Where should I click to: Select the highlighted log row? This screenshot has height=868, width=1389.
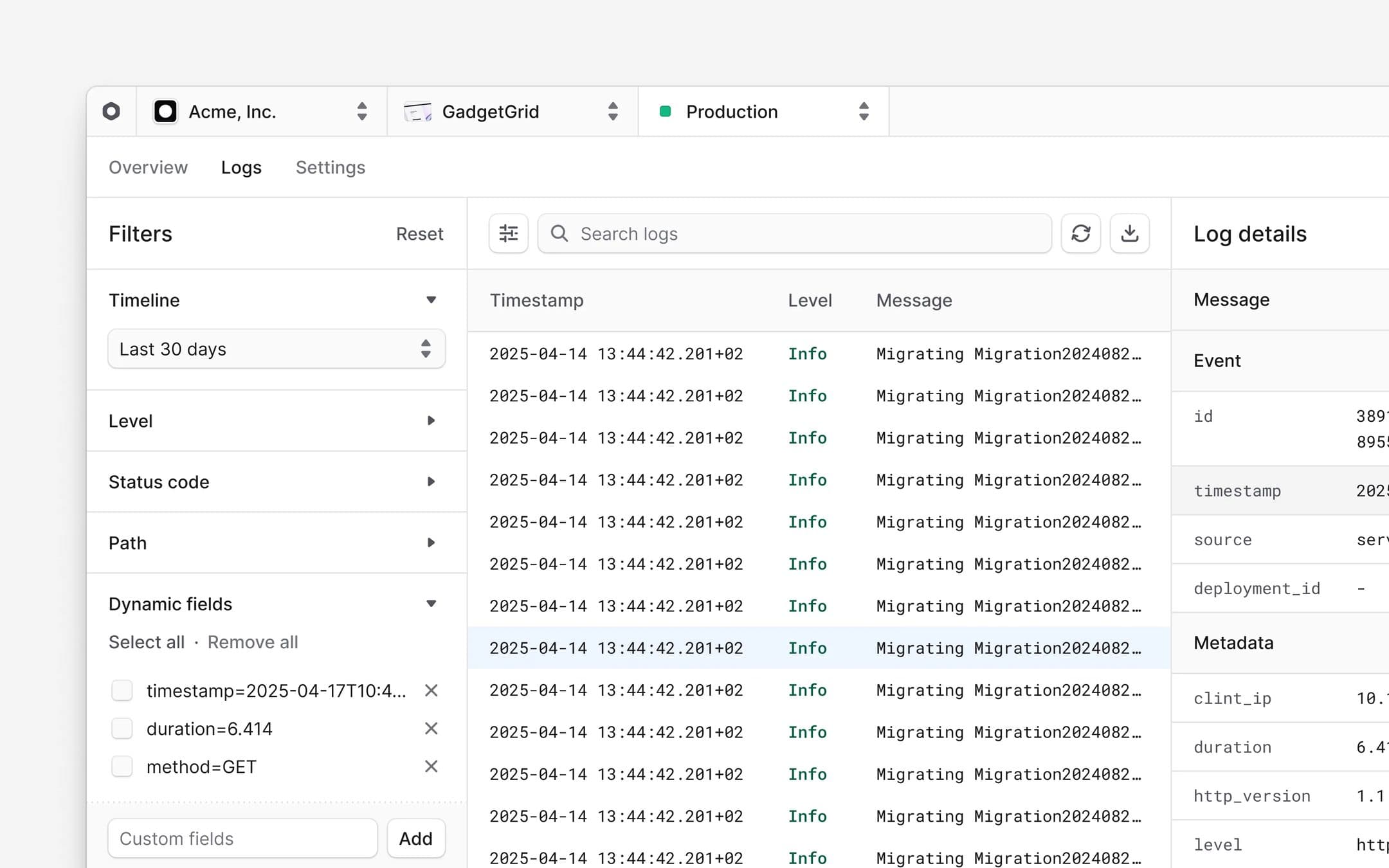point(819,648)
